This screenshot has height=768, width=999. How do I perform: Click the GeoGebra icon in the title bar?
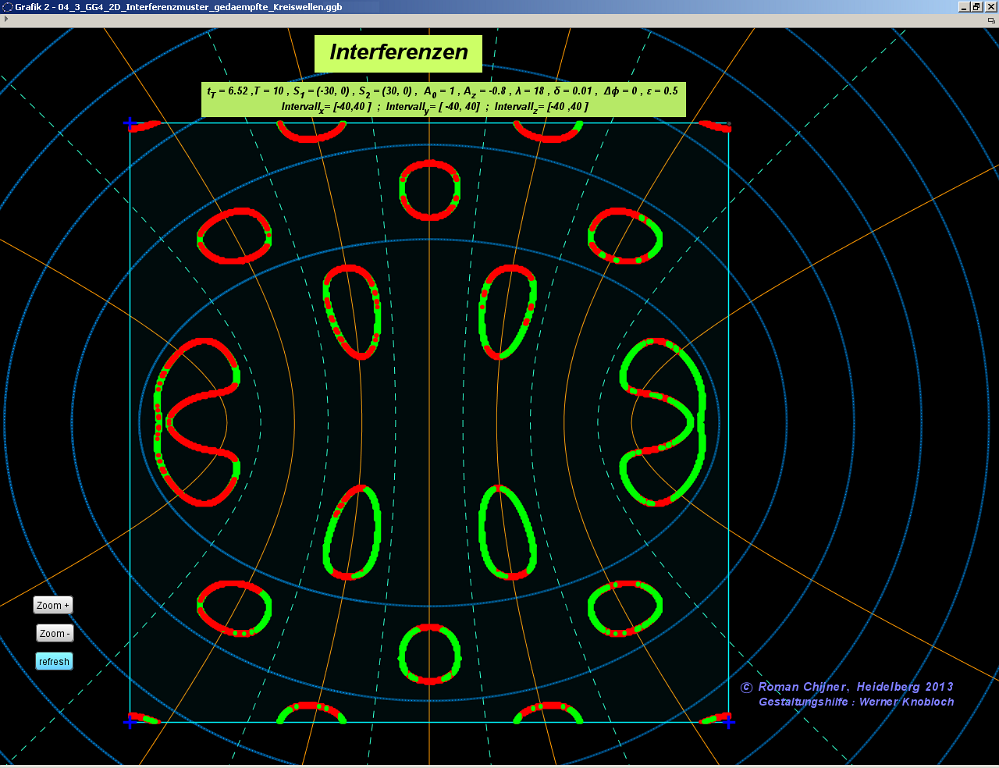[x=7, y=7]
